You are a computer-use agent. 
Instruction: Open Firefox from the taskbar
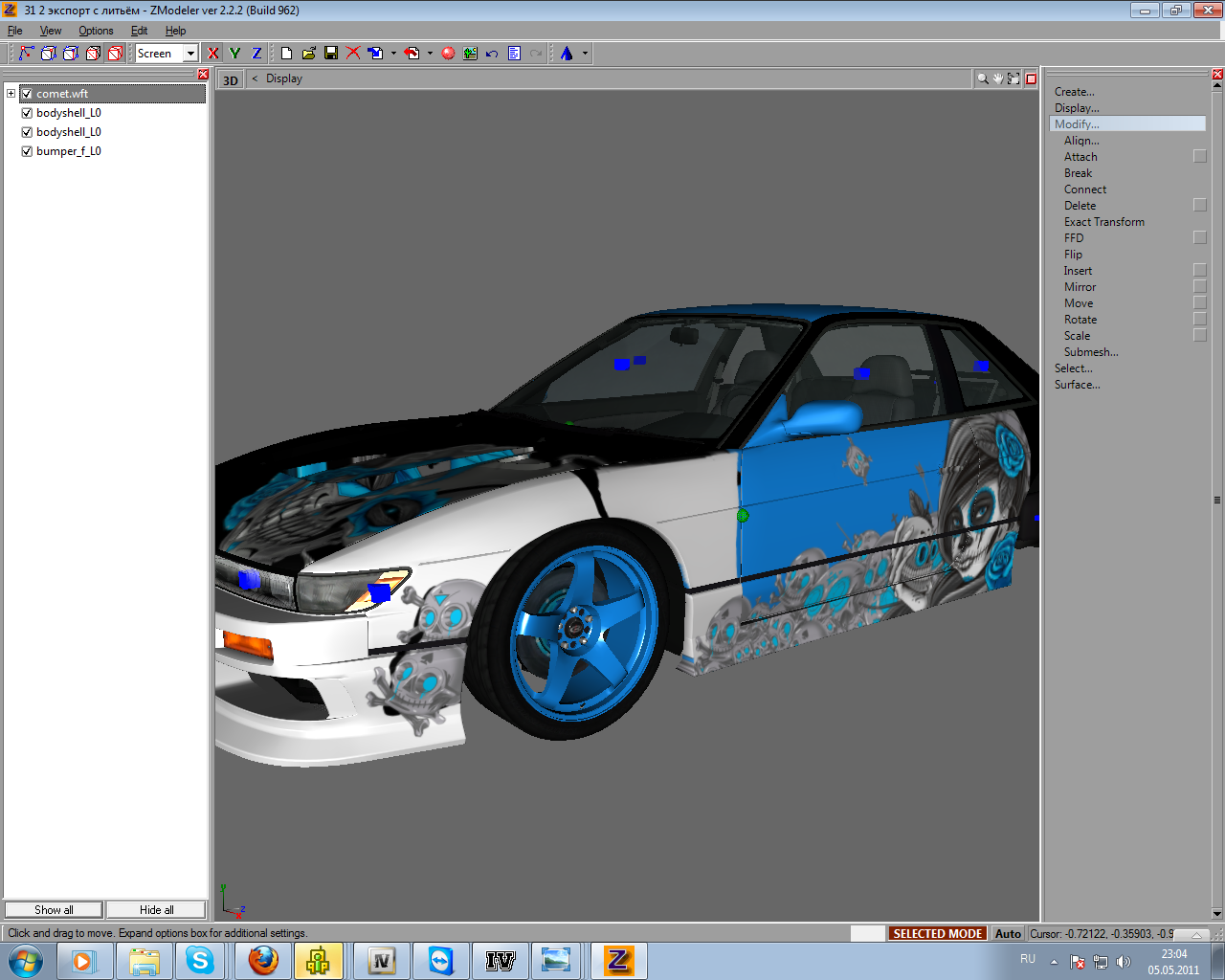coord(263,960)
